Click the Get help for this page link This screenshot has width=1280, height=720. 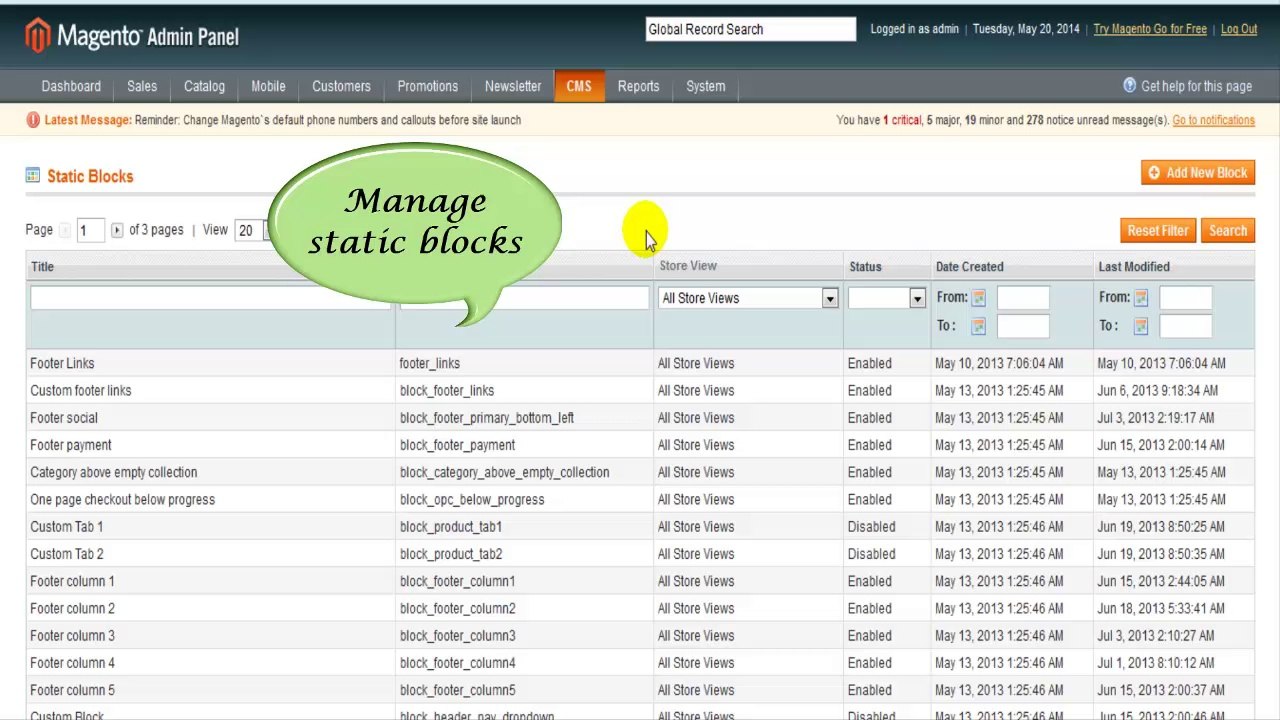tap(1196, 86)
